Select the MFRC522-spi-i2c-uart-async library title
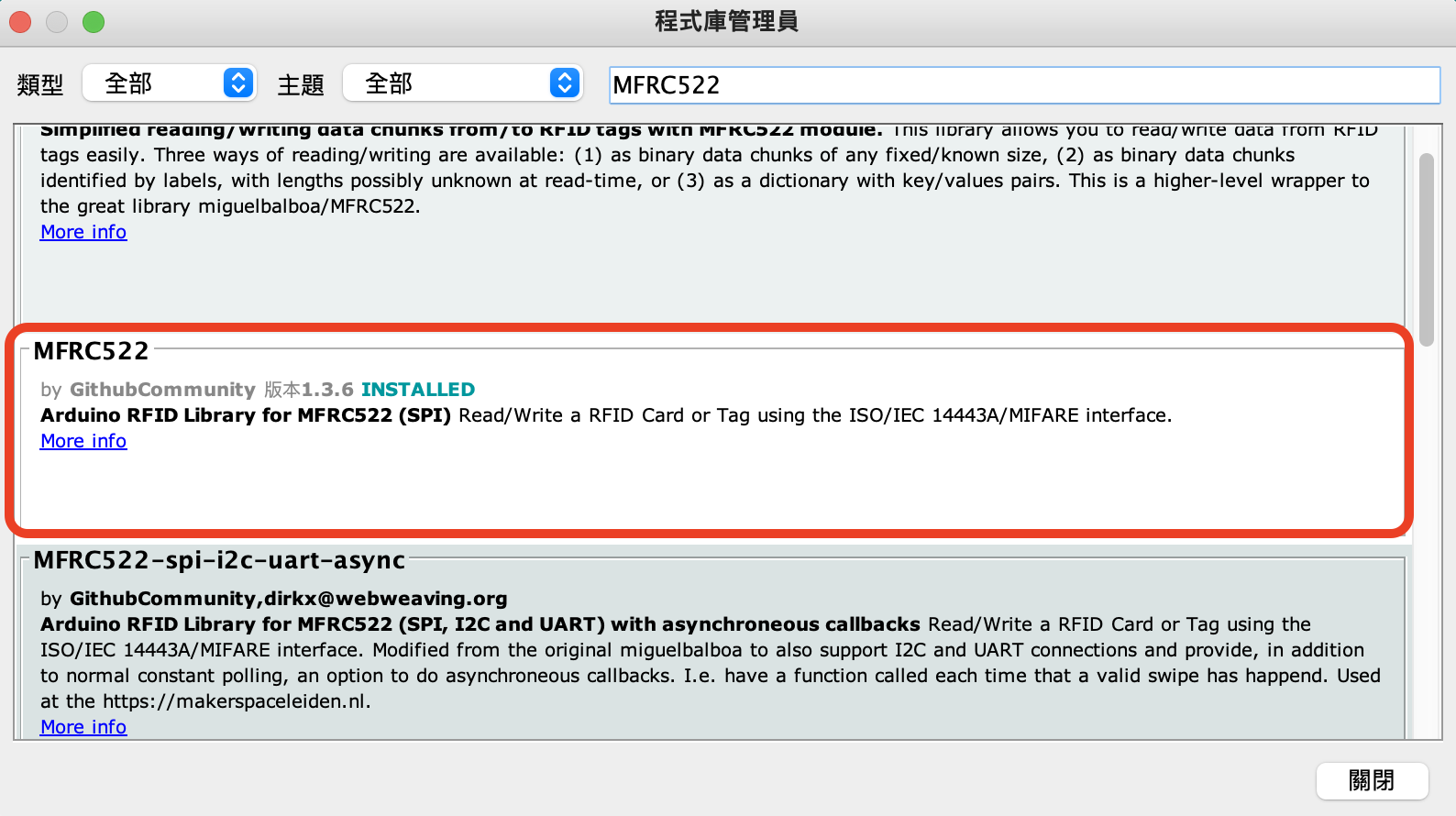Image resolution: width=1456 pixels, height=816 pixels. [219, 560]
